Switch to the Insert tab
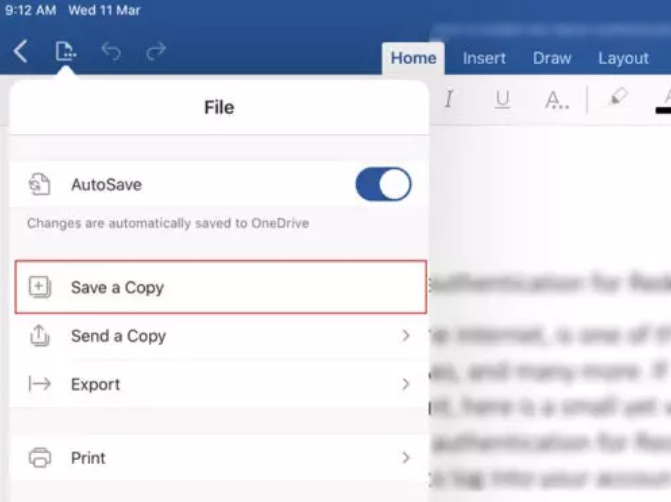Screen dimensions: 671x502 (484, 58)
